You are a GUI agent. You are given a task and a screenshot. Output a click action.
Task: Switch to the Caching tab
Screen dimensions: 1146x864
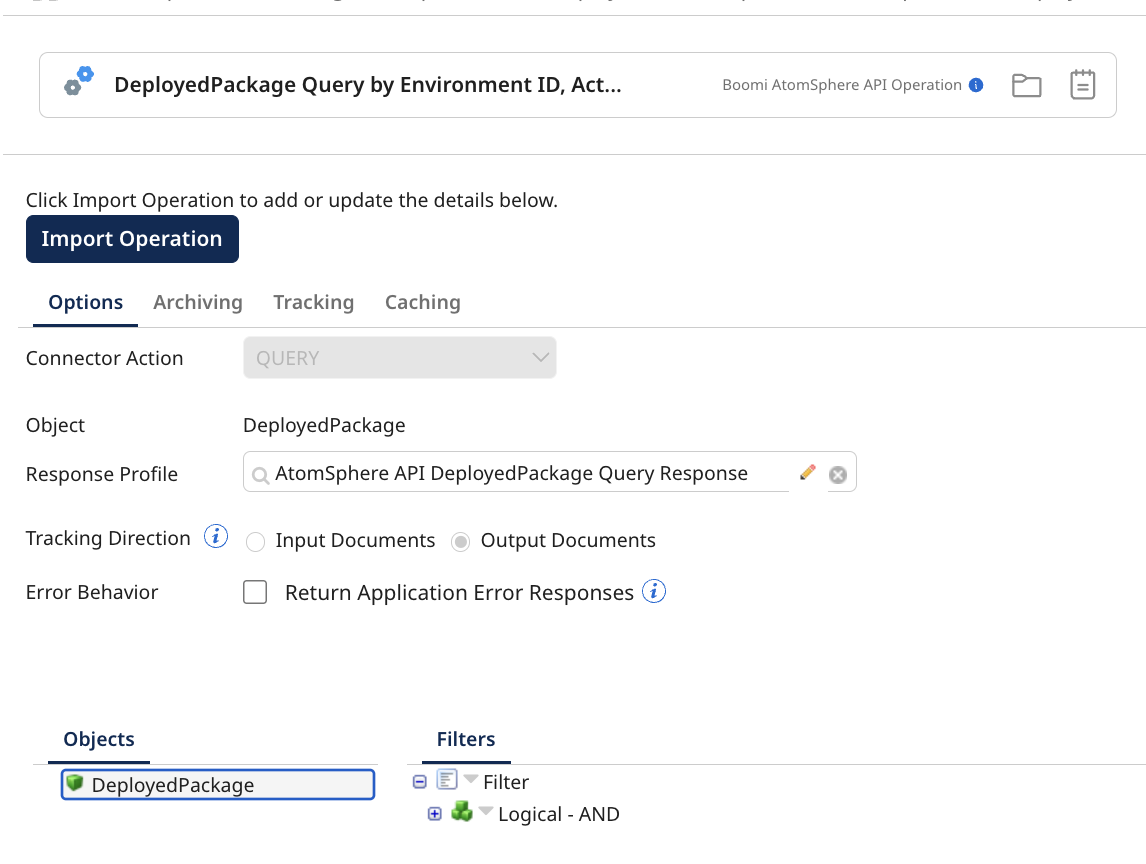[422, 302]
